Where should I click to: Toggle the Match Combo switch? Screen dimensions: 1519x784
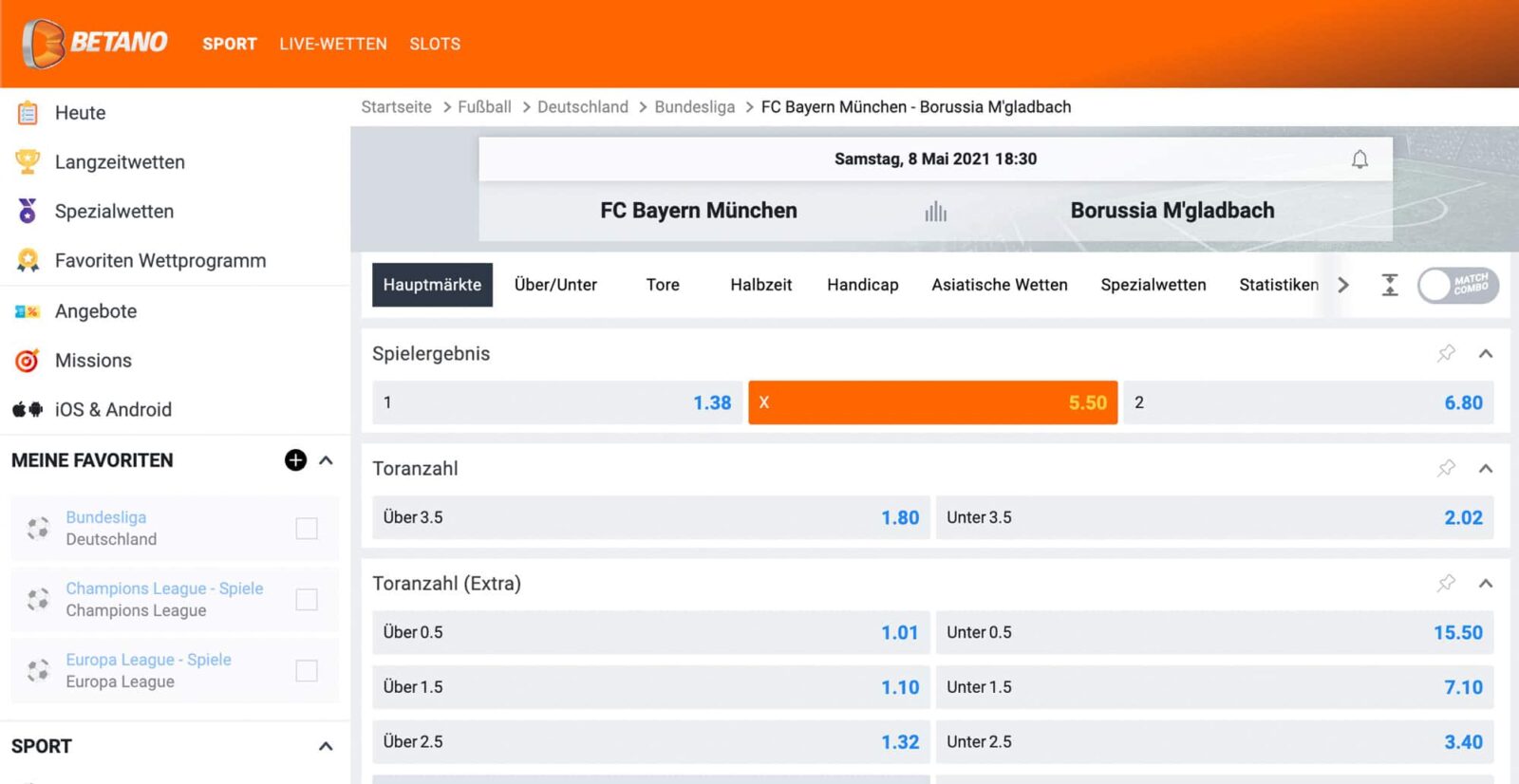1458,285
